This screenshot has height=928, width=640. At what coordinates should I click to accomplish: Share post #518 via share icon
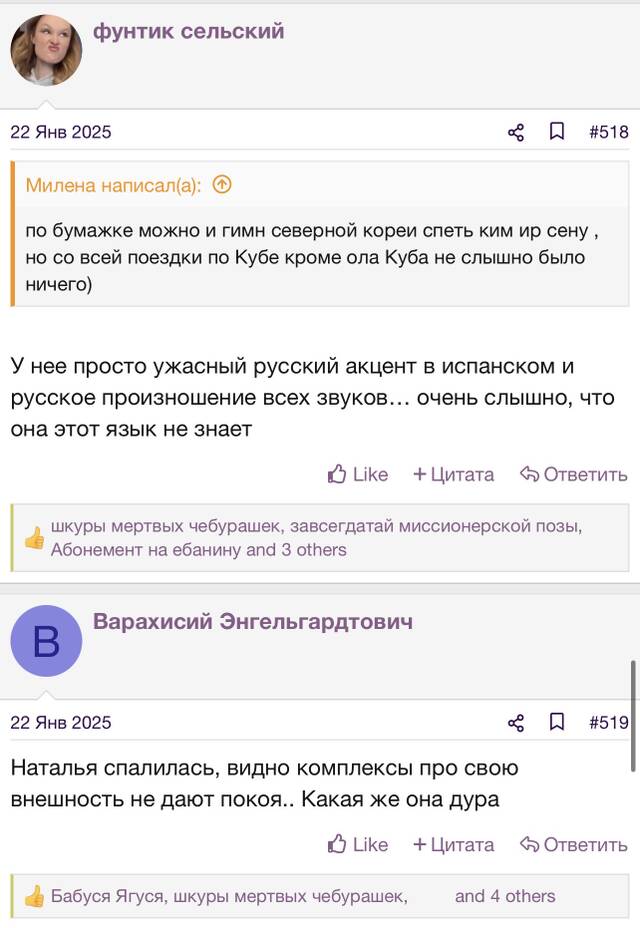coord(516,132)
